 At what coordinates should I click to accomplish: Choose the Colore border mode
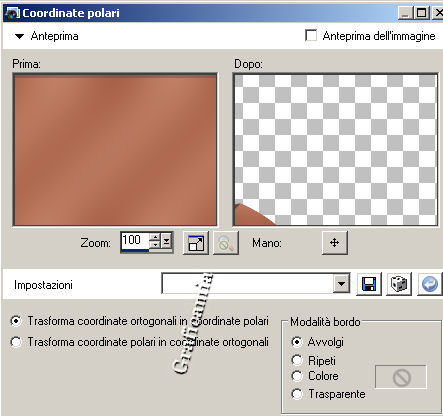(297, 376)
